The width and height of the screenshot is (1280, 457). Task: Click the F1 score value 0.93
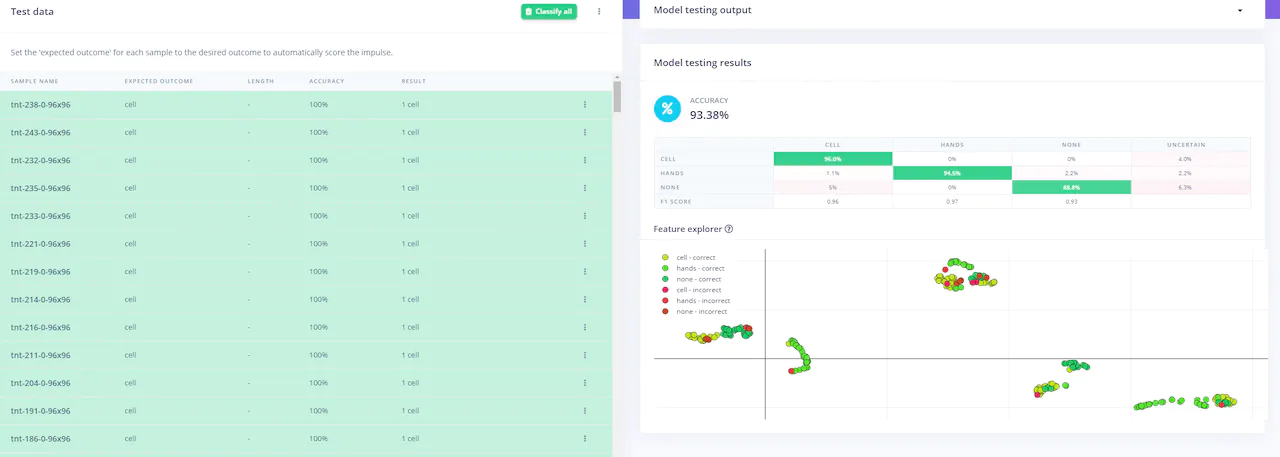tap(1071, 202)
